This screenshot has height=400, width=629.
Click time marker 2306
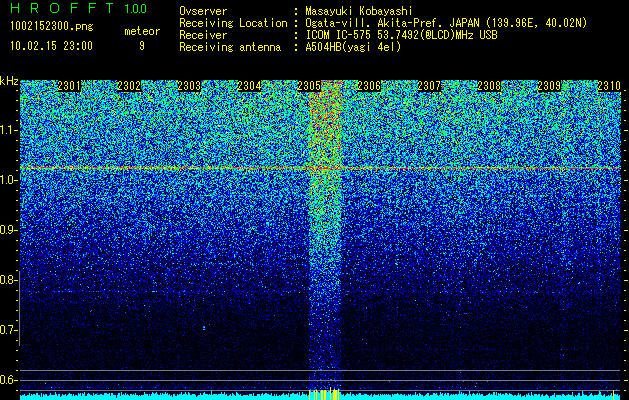click(x=369, y=86)
